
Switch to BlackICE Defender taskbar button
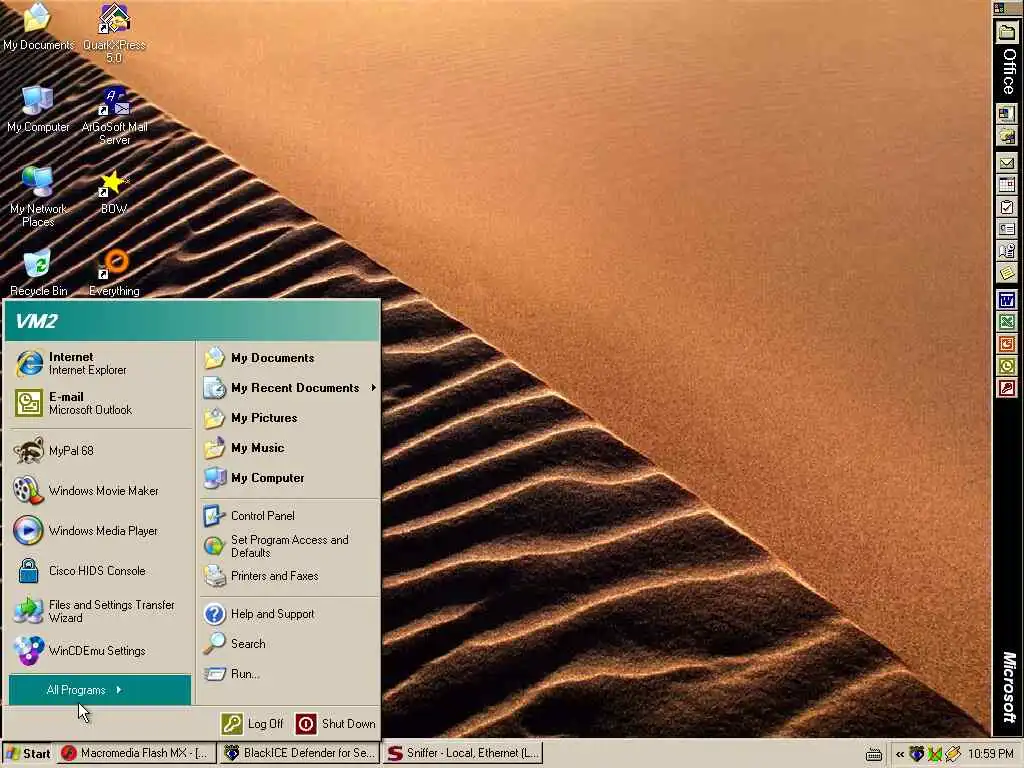pyautogui.click(x=299, y=753)
